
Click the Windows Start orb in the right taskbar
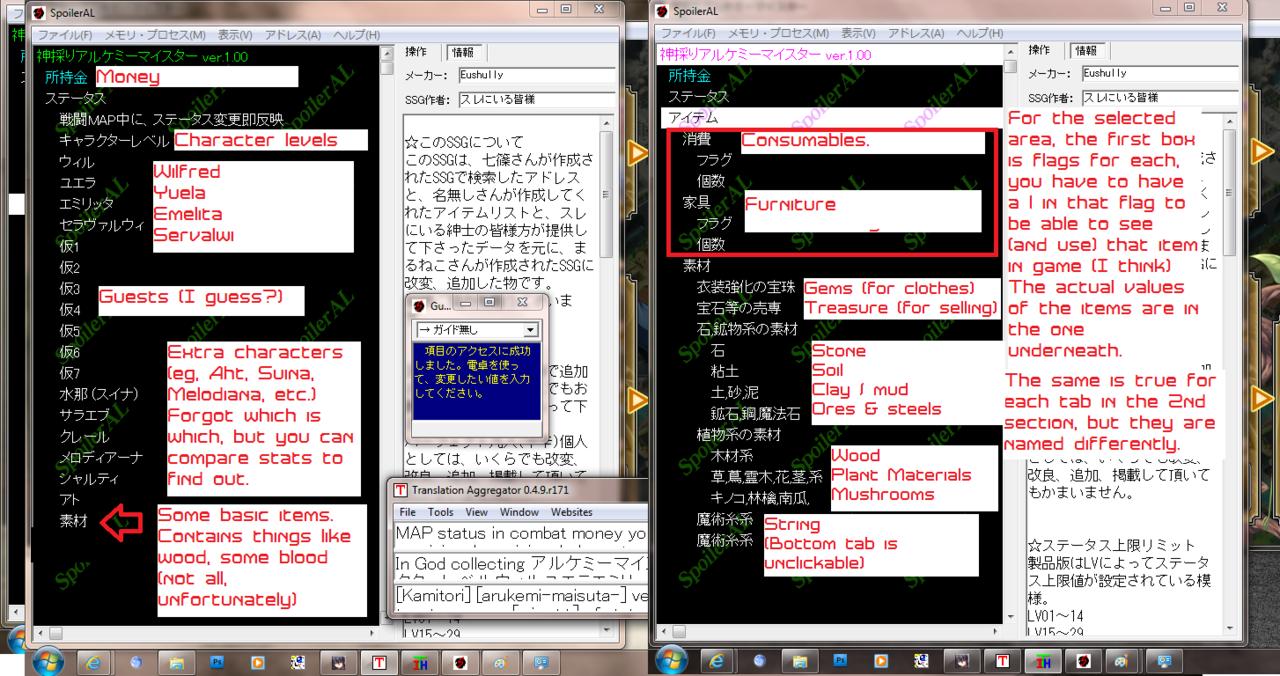pyautogui.click(x=671, y=661)
